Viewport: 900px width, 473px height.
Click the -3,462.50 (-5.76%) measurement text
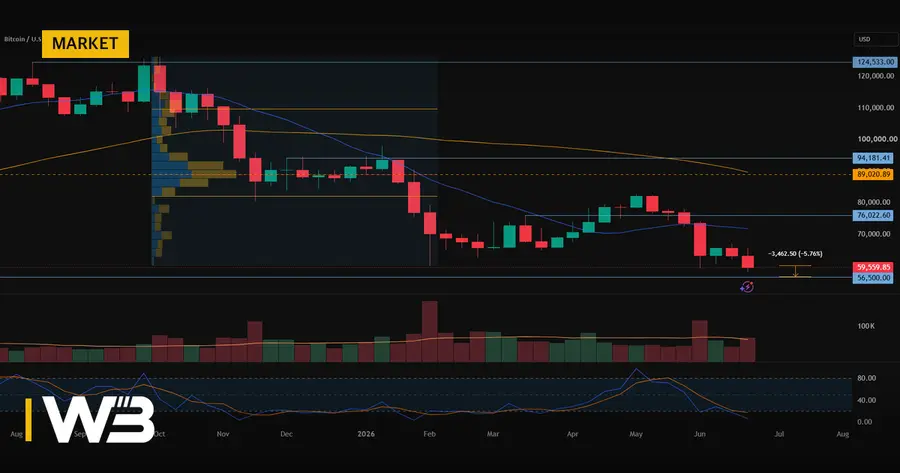[795, 253]
